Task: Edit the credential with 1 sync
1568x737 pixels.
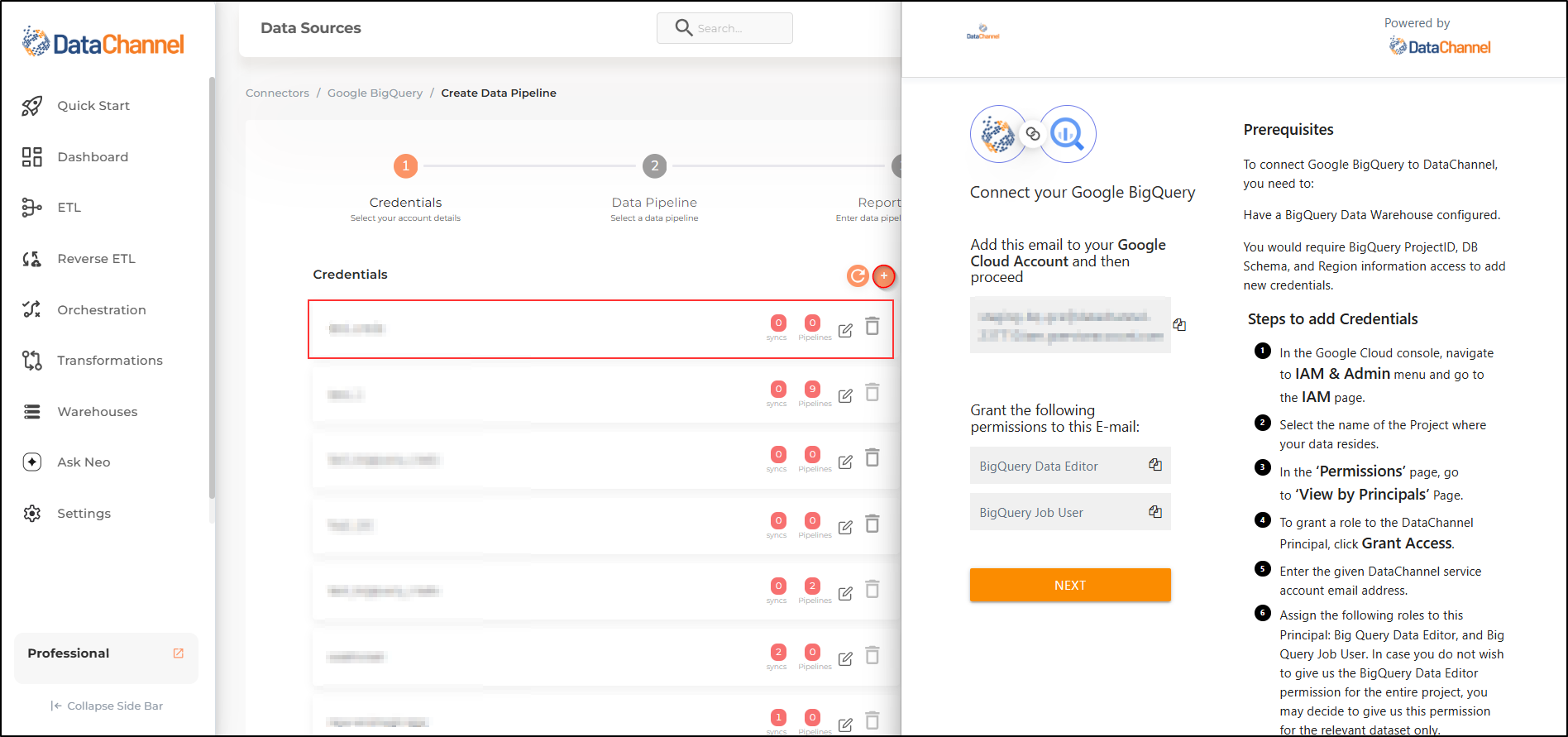Action: tap(845, 725)
